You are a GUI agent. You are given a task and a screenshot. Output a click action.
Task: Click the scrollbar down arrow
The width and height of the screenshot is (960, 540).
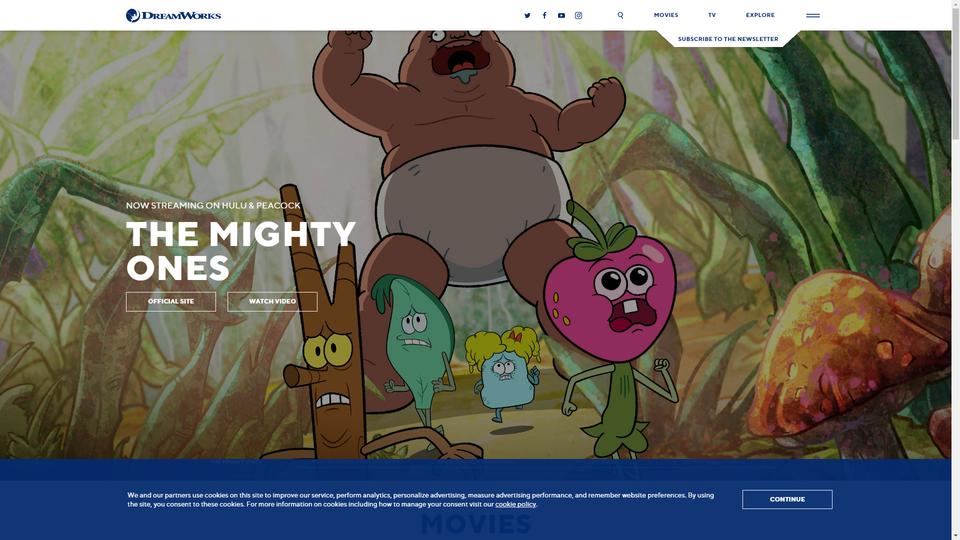coord(956,536)
